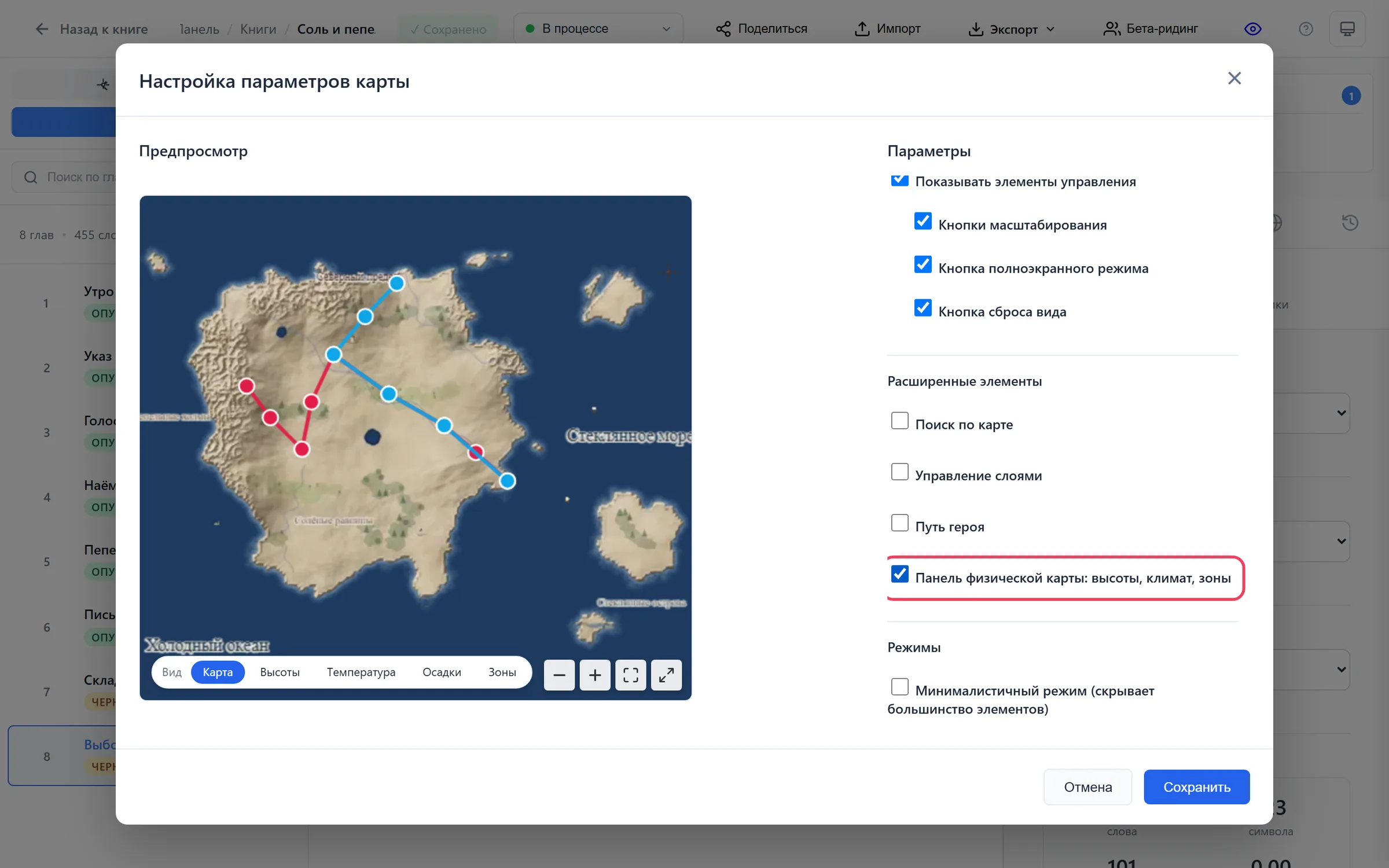Enable Поиск по карте checkbox
This screenshot has height=868, width=1389.
[899, 421]
